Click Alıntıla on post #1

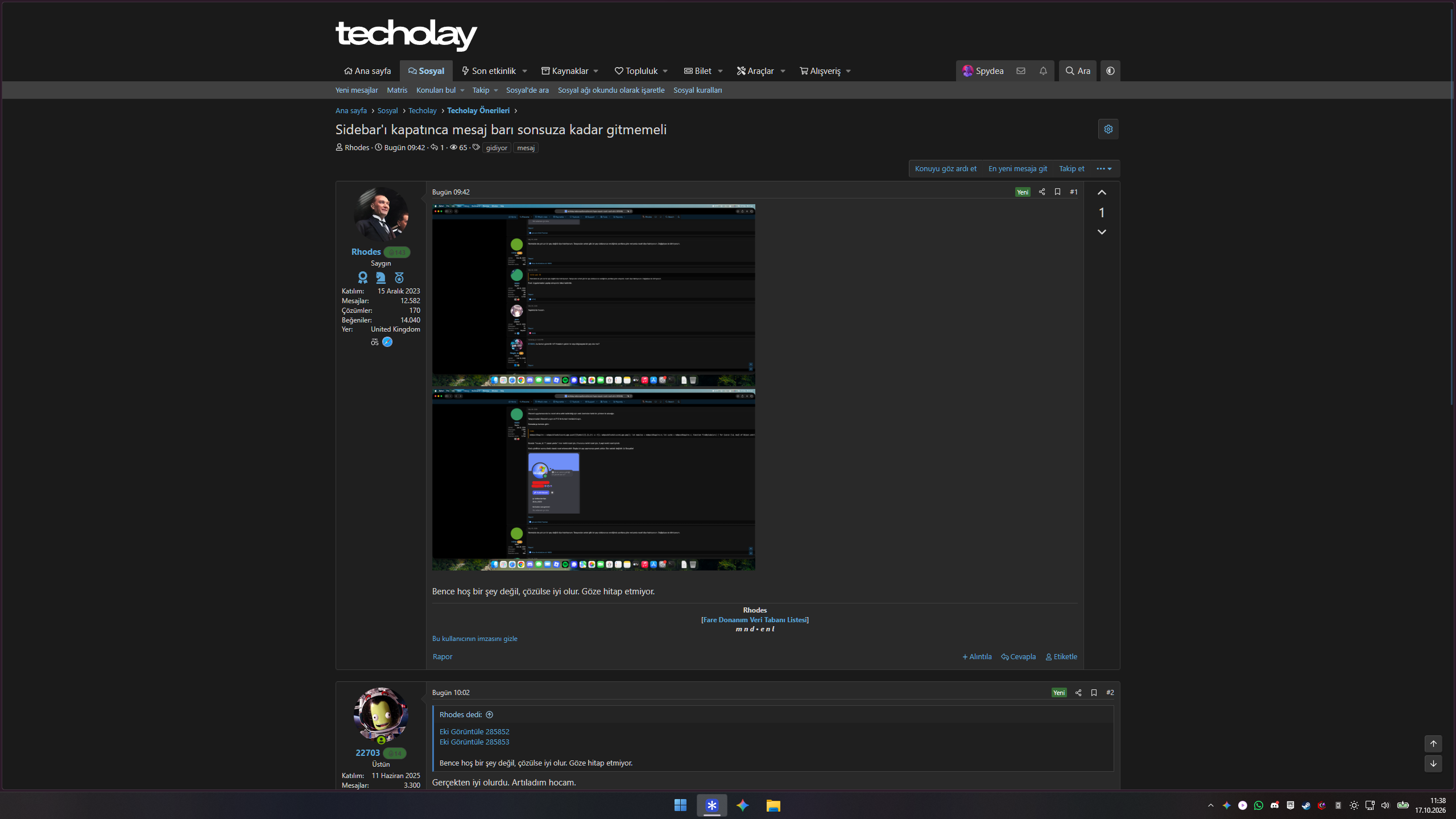[977, 657]
